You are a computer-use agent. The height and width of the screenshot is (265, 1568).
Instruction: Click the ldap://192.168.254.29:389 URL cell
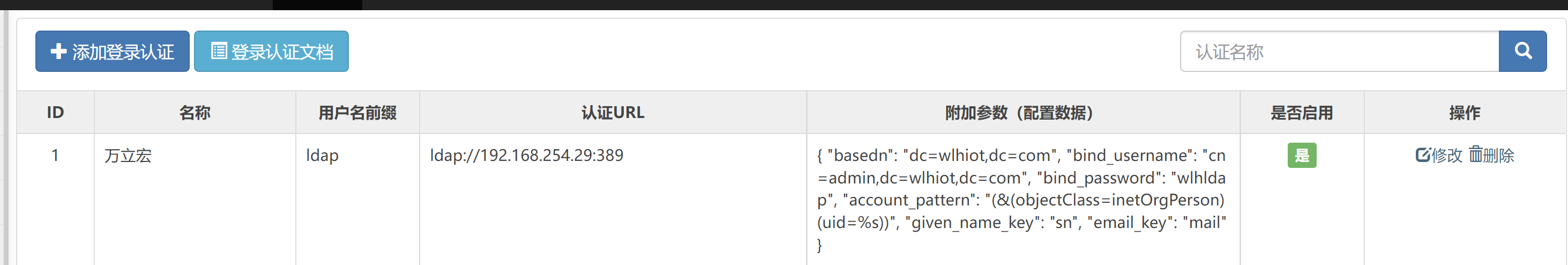527,156
